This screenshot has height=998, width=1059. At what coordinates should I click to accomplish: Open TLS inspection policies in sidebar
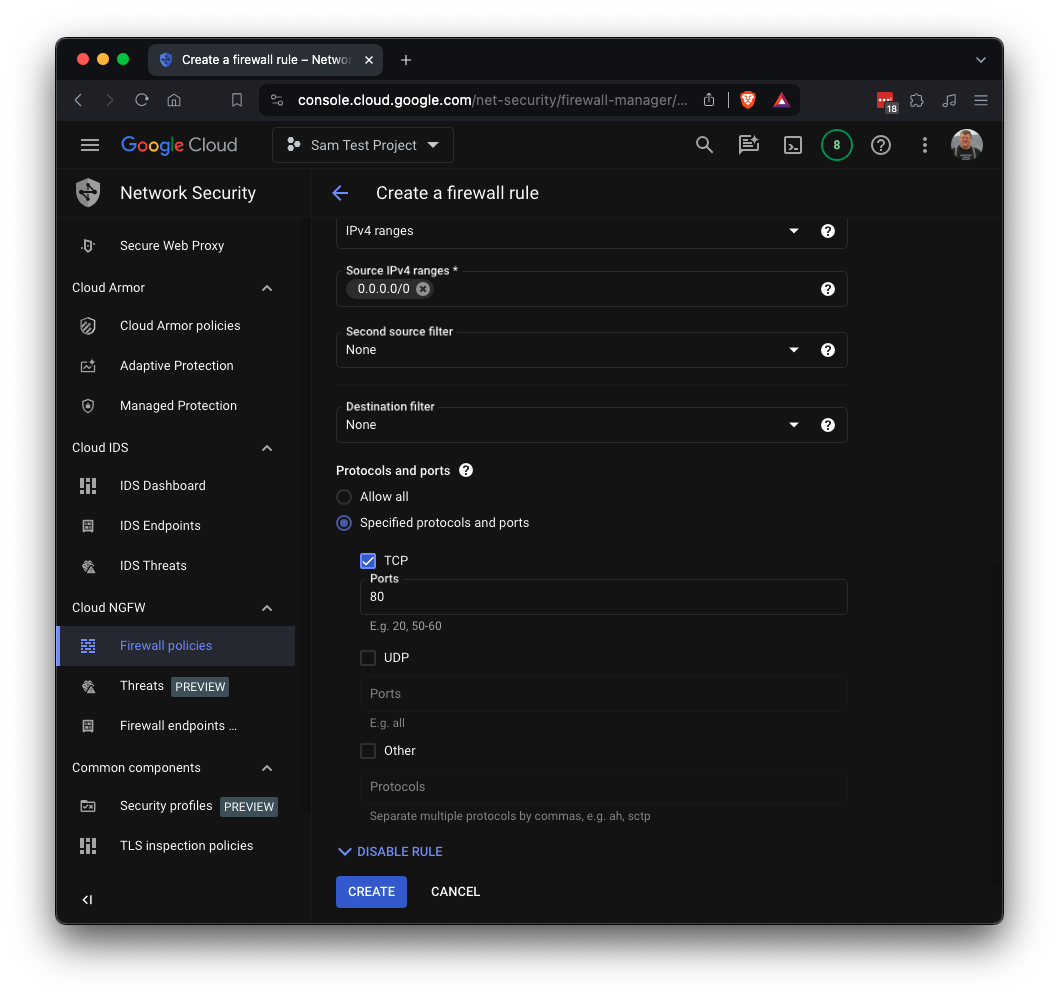click(x=176, y=845)
